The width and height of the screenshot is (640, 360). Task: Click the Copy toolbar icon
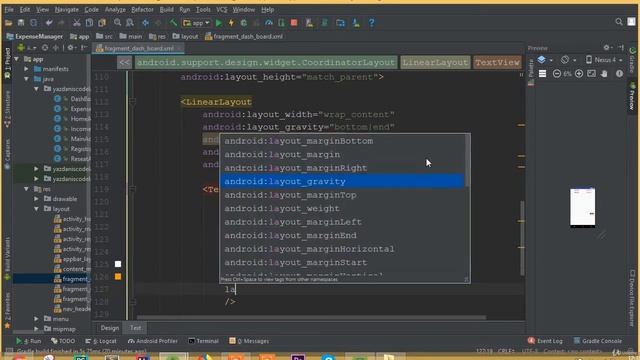pos(89,23)
